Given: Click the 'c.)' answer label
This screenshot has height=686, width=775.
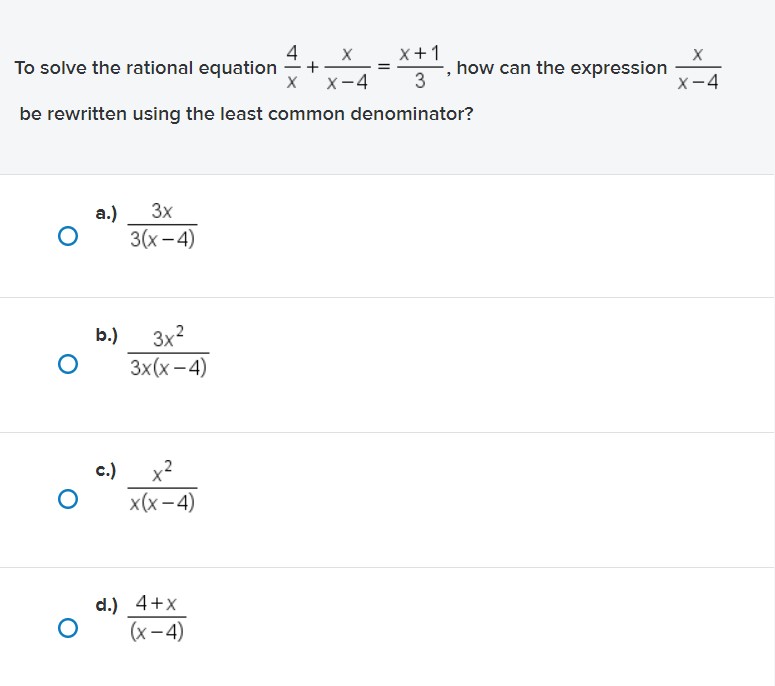Looking at the screenshot, I should (x=106, y=470).
